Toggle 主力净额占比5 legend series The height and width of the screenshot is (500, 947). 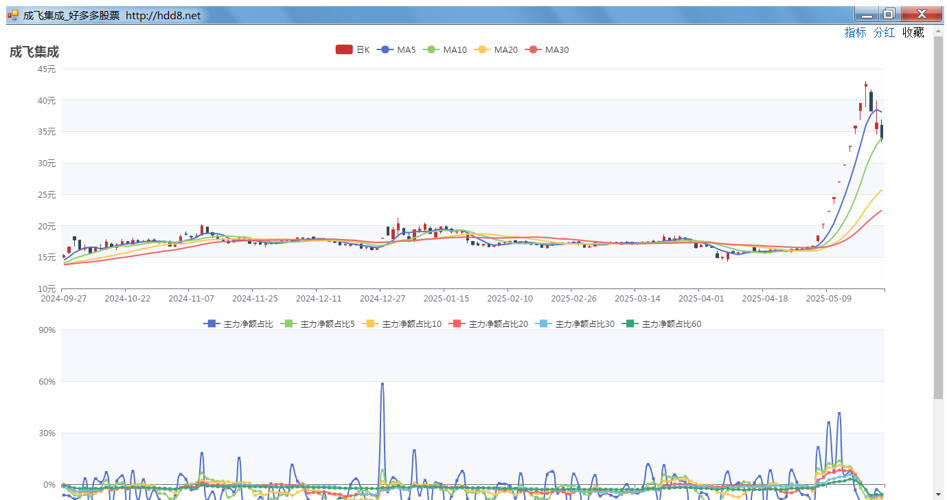click(317, 324)
